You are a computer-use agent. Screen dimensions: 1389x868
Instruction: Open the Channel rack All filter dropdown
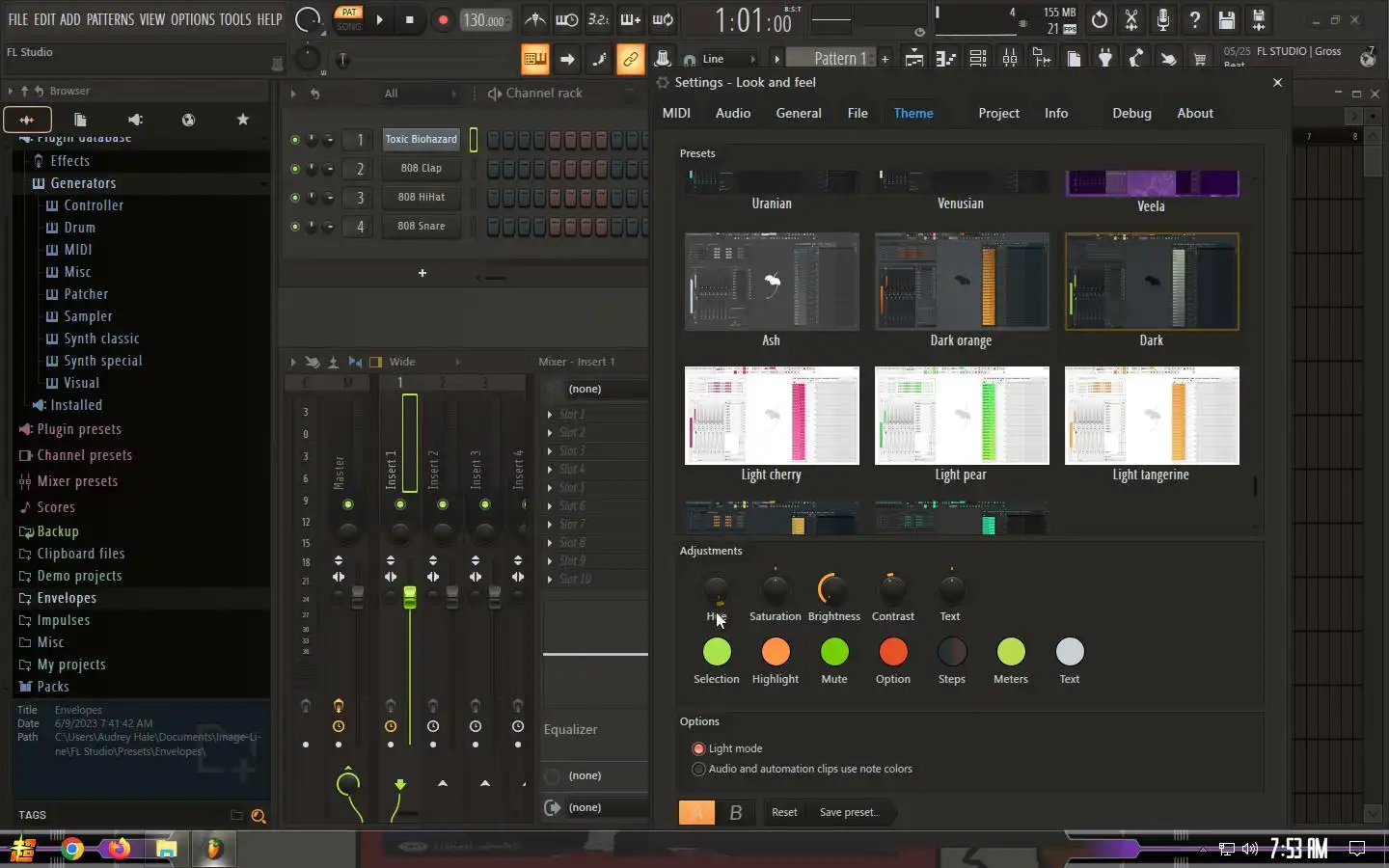coord(421,94)
